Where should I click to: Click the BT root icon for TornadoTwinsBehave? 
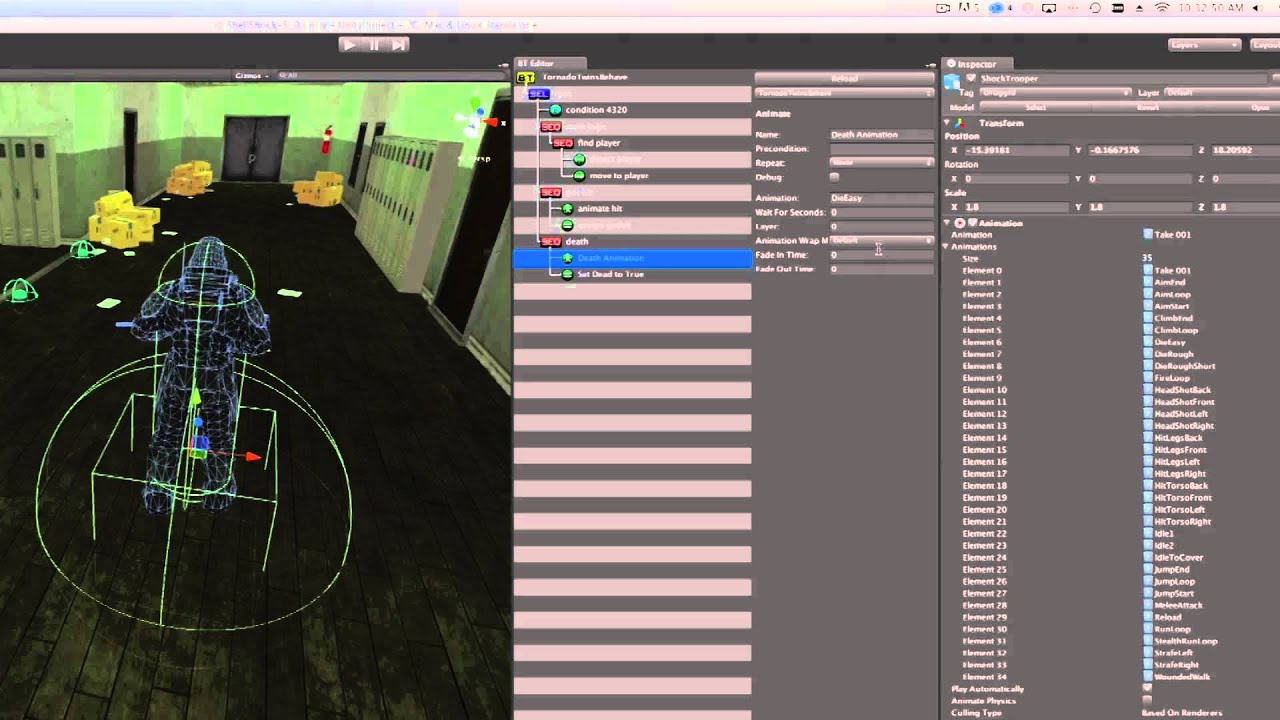525,77
